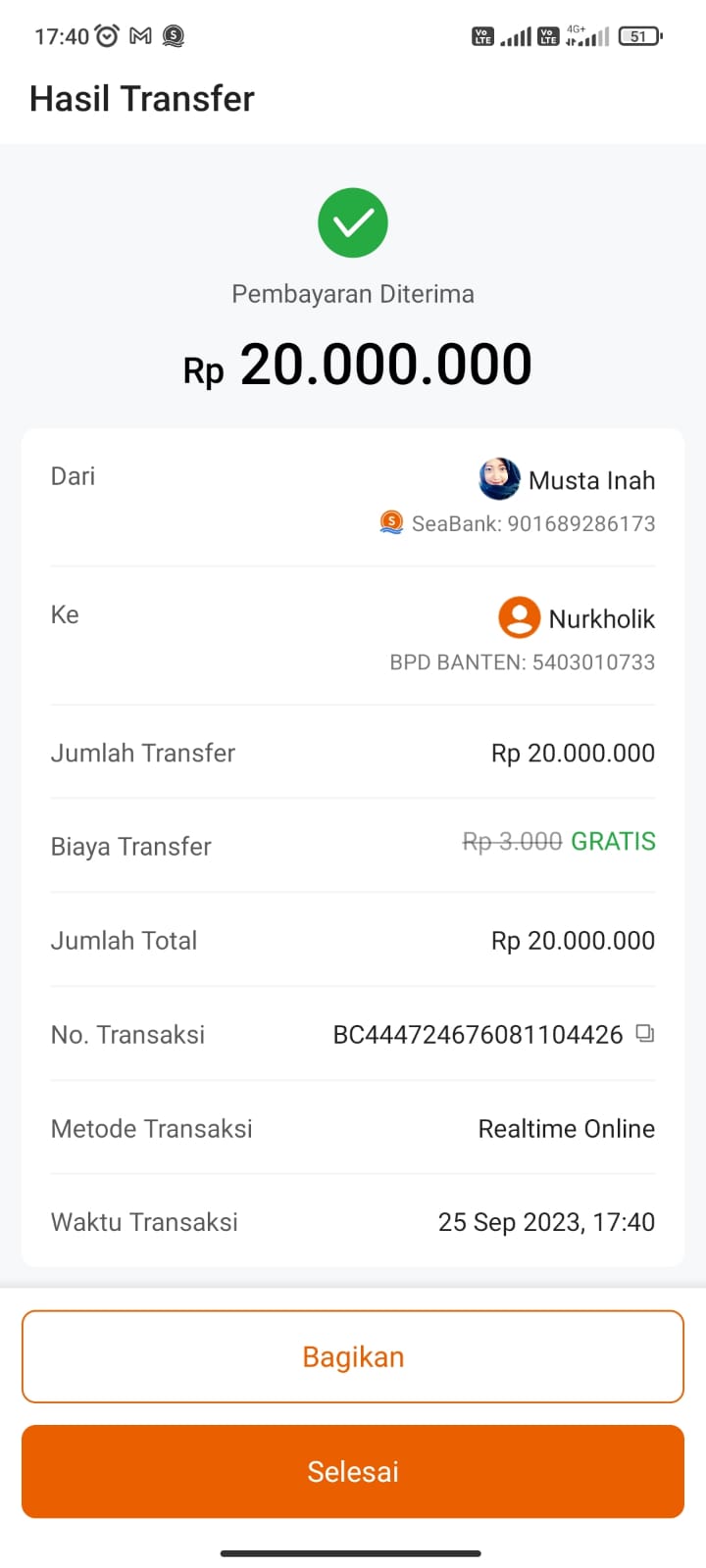Tap the large Rp 20.000.000 amount heading
Viewport: 706px width, 1568px height.
point(358,366)
